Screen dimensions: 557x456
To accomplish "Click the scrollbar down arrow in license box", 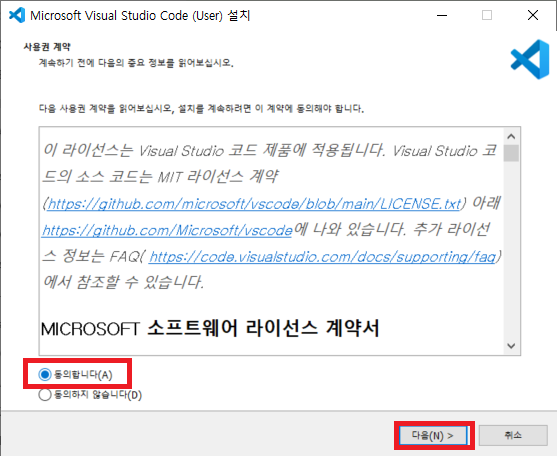I will (x=511, y=346).
